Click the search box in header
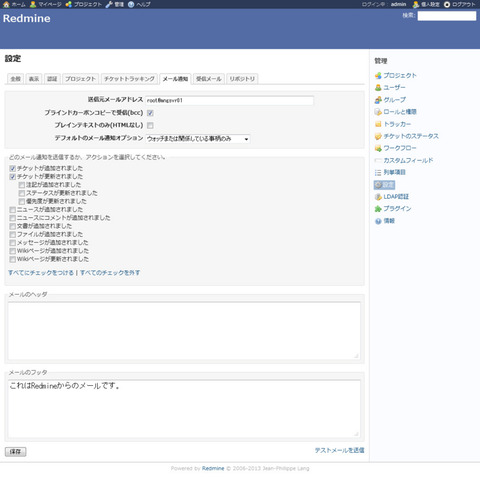This screenshot has width=480, height=483. [447, 16]
